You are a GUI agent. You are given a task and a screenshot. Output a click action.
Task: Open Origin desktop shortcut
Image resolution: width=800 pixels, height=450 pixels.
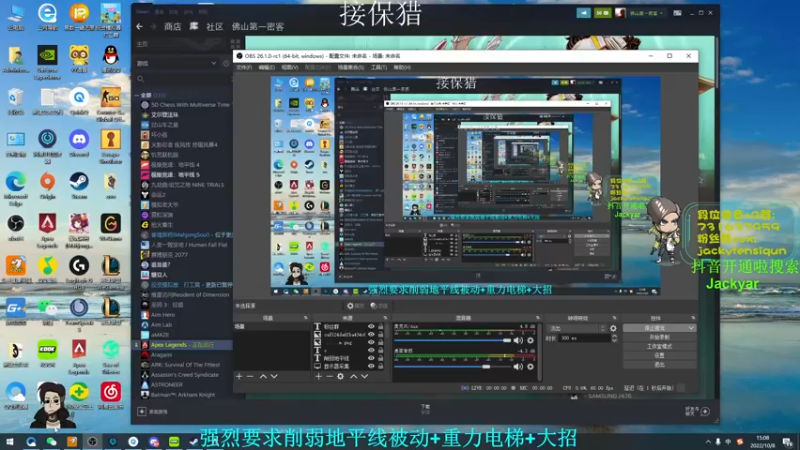pyautogui.click(x=47, y=185)
